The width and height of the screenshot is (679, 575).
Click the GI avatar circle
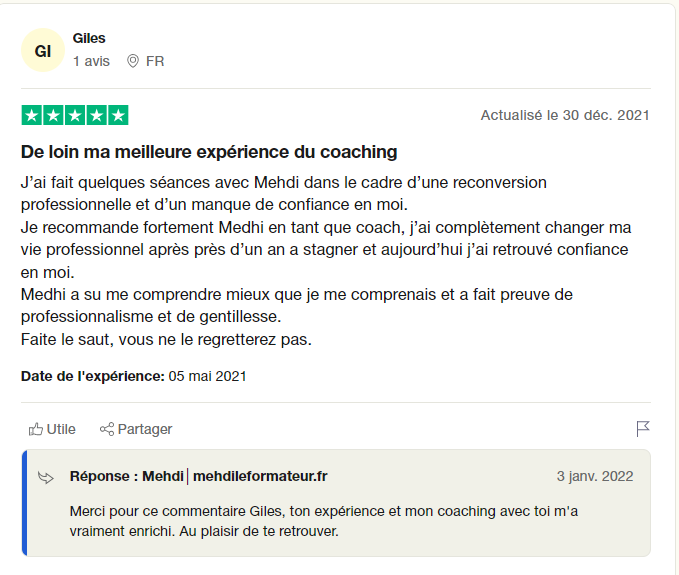(x=43, y=51)
